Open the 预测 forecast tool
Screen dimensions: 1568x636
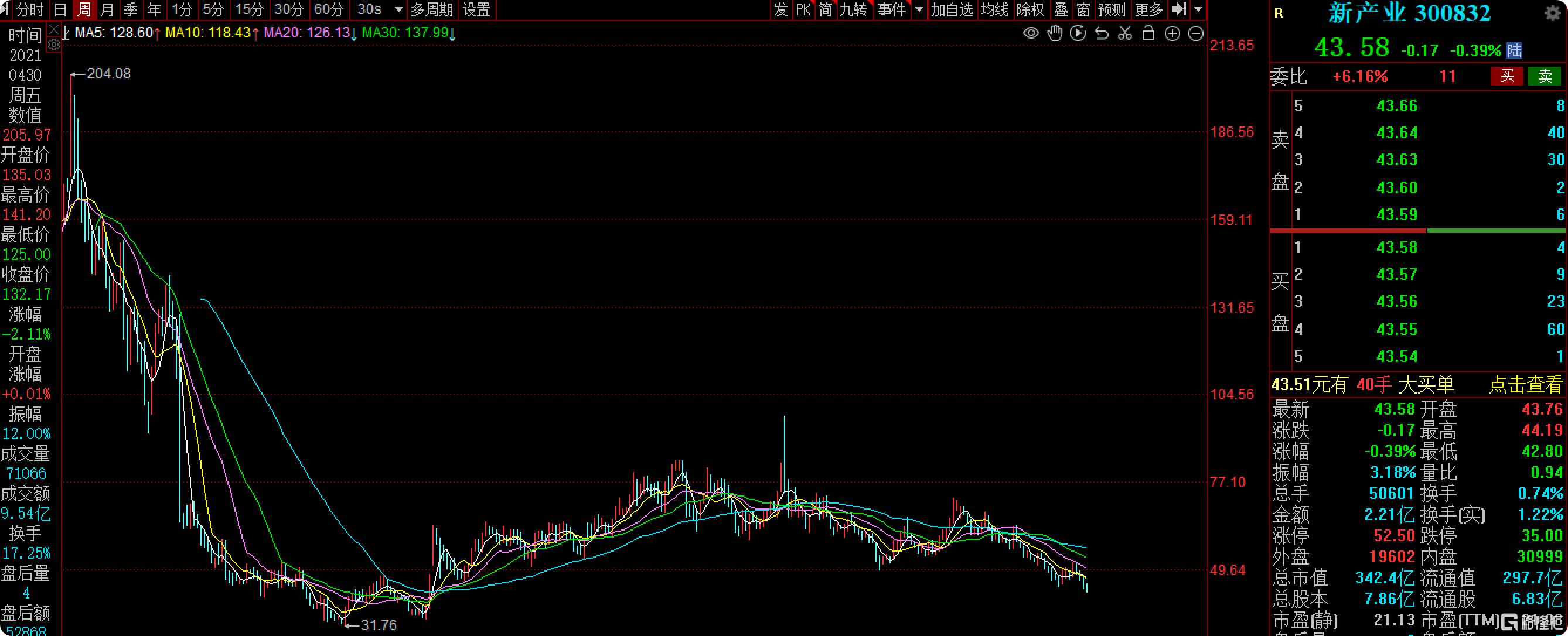click(x=1112, y=9)
